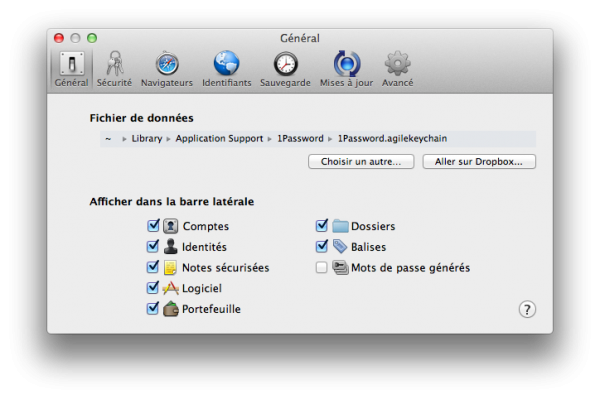This screenshot has width=600, height=399.
Task: Open Mises à jour refresh icon
Action: point(347,64)
